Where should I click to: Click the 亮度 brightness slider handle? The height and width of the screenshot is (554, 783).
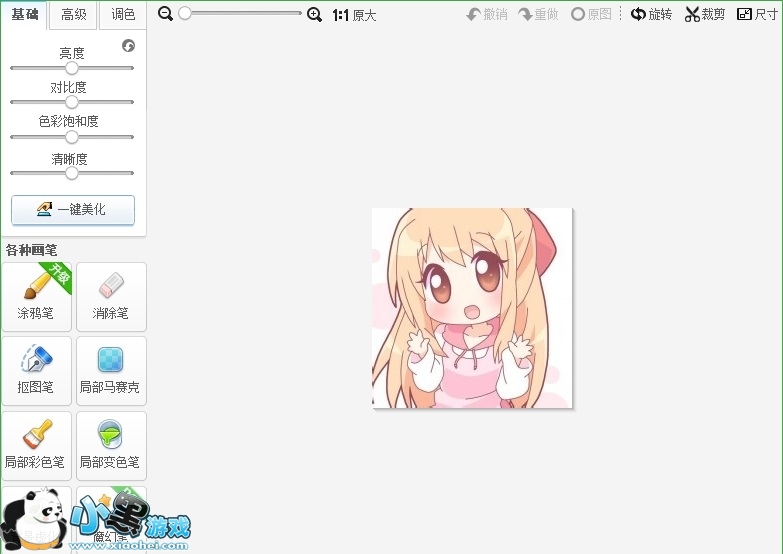click(72, 67)
